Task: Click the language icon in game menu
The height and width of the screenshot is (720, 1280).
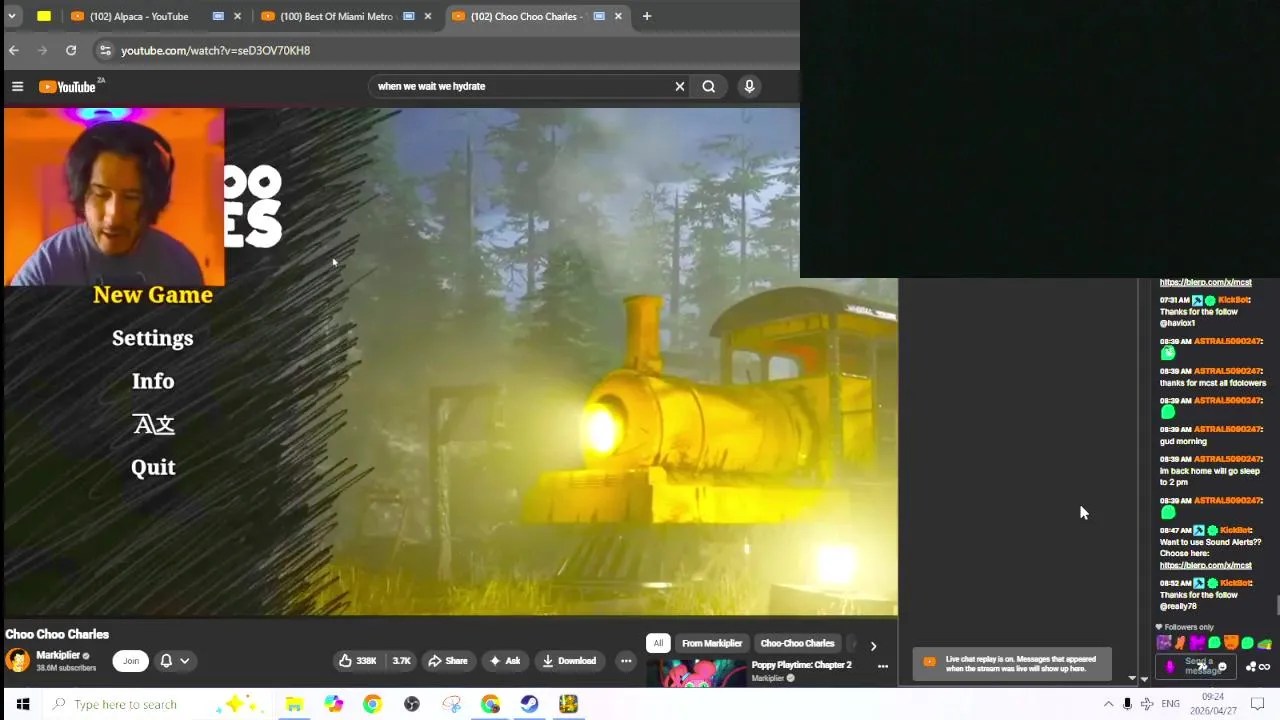Action: click(153, 424)
